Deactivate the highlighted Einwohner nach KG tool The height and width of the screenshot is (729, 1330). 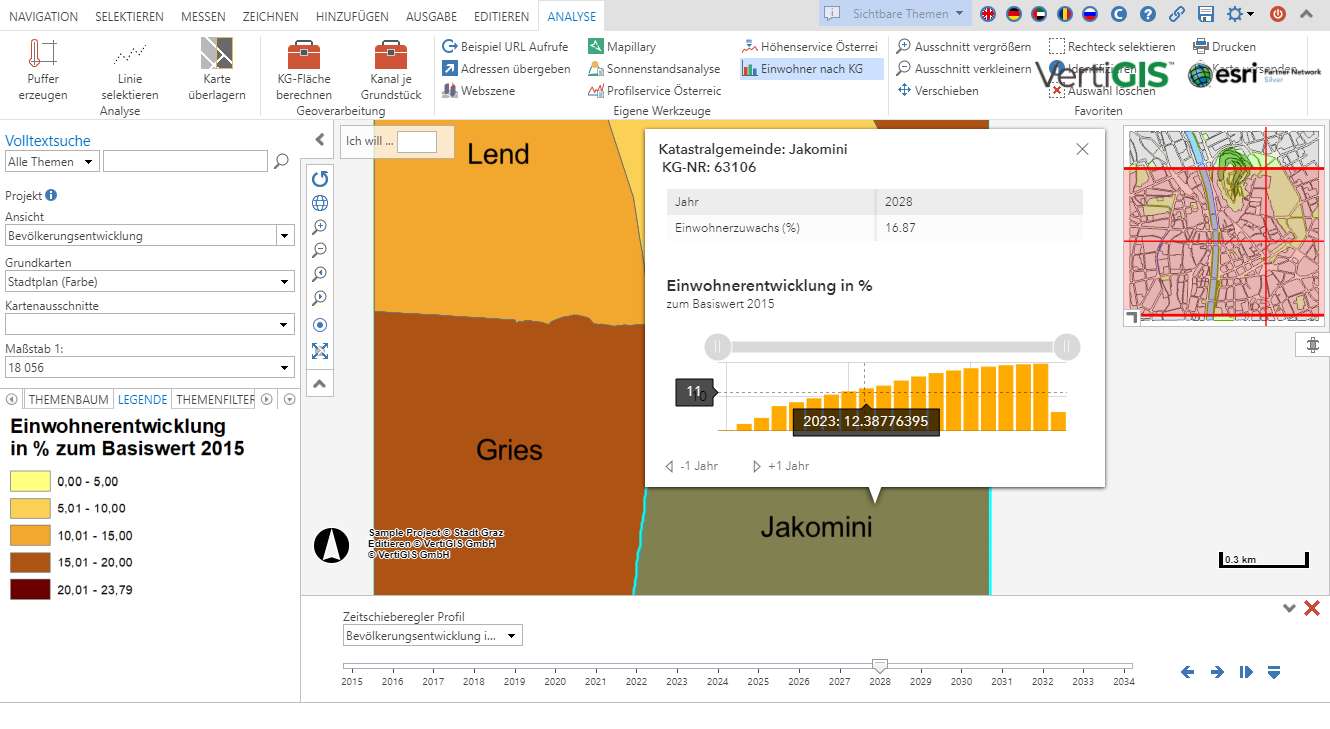[x=810, y=68]
